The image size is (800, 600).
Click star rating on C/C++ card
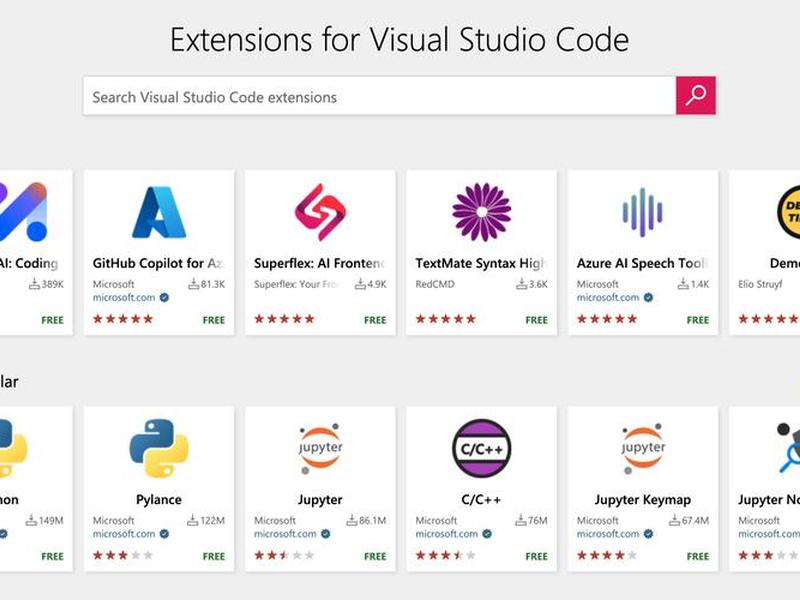pos(445,555)
